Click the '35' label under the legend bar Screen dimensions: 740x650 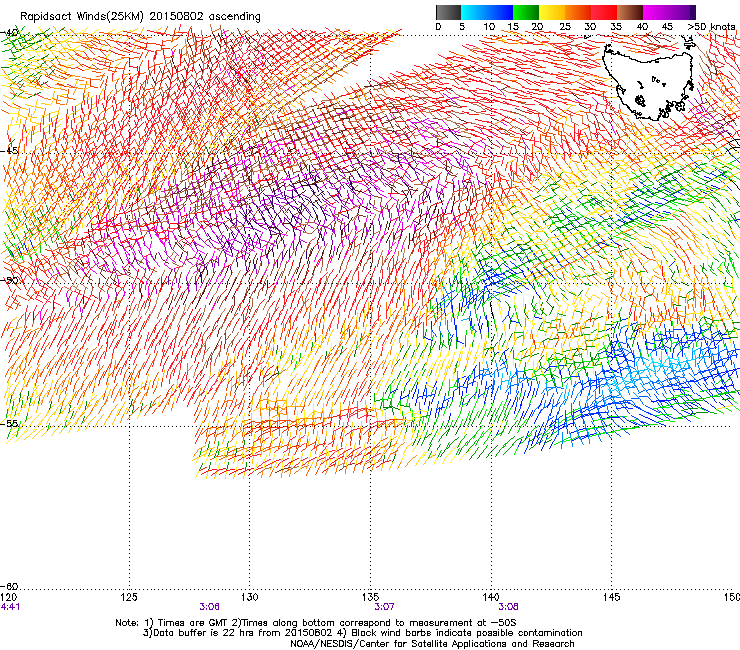pos(616,26)
